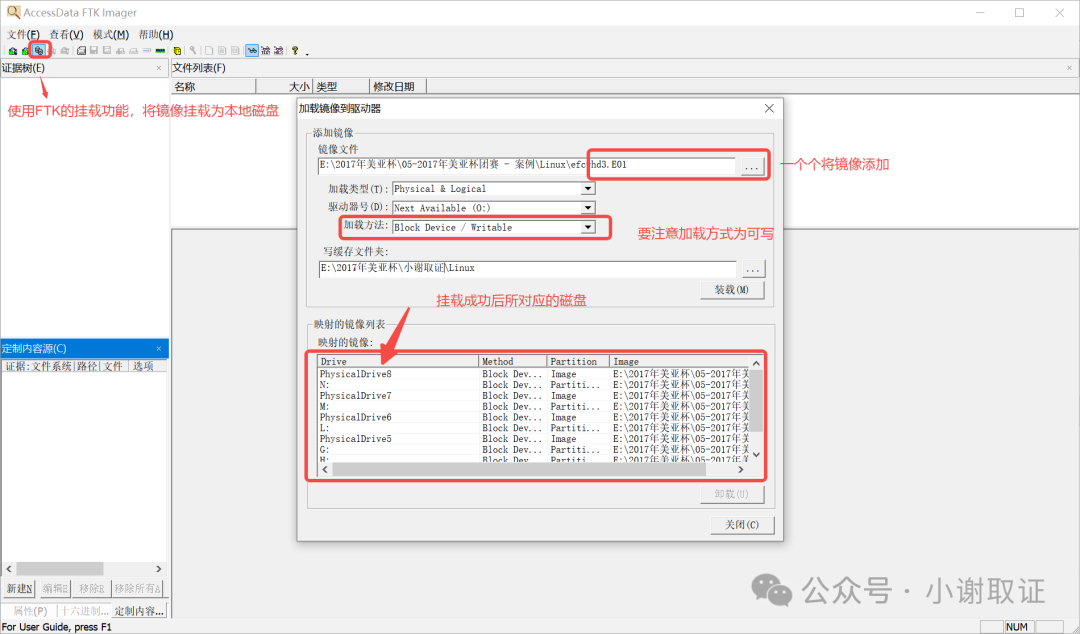Browse for the write cache folder with ...
Viewport: 1080px width, 634px height.
753,269
